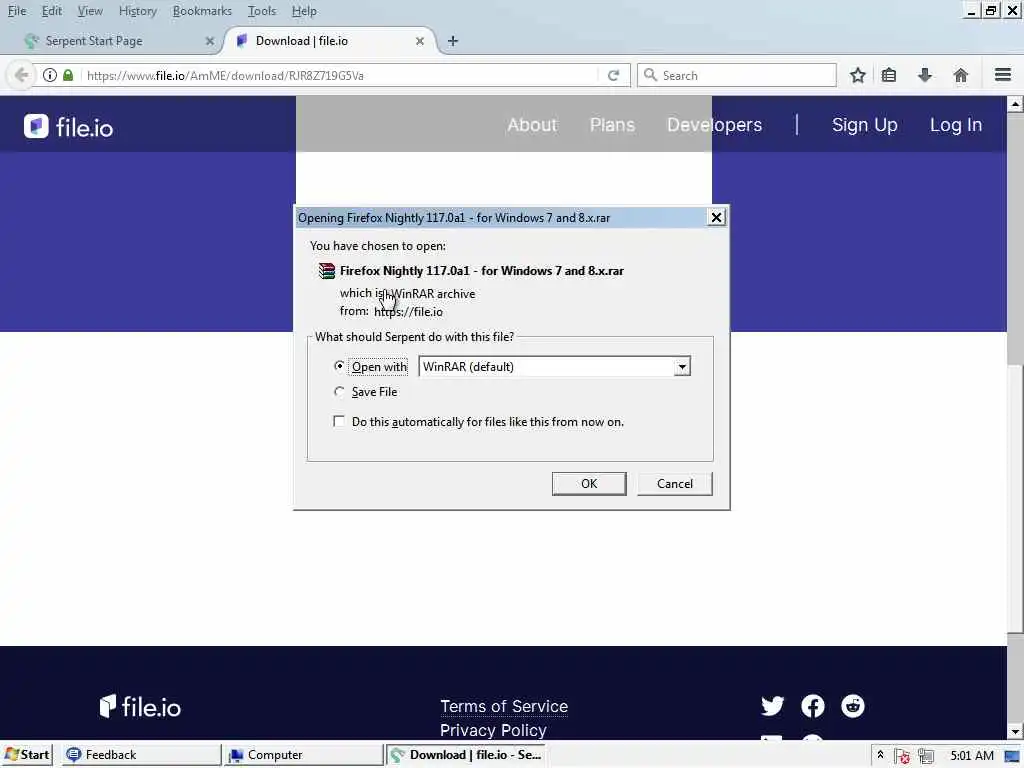
Task: Open the Plans link
Action: tap(612, 125)
